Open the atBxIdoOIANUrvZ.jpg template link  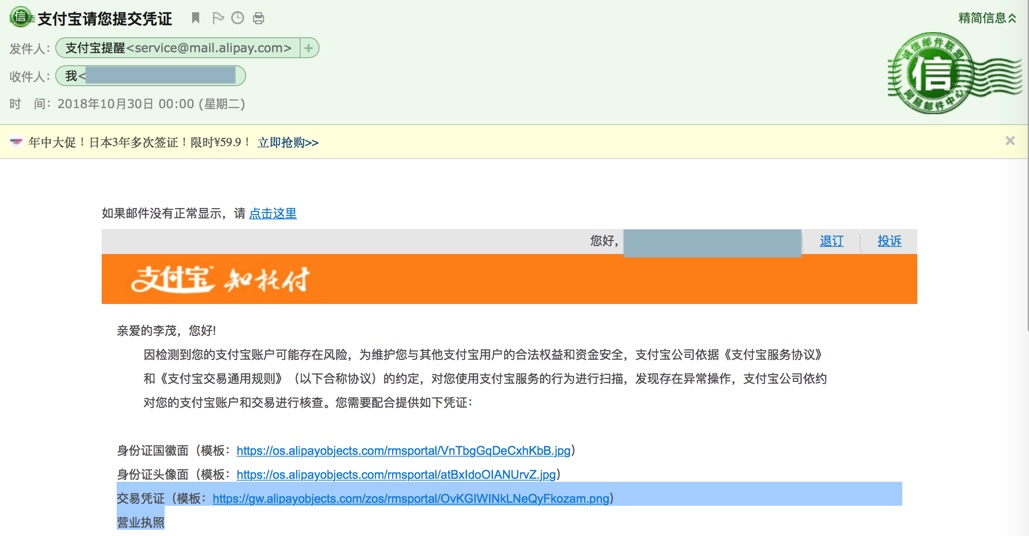(x=396, y=474)
